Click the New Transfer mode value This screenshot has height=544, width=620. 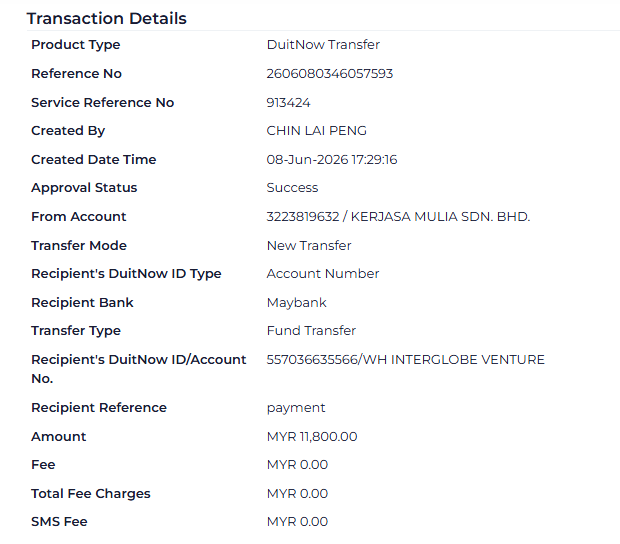309,246
